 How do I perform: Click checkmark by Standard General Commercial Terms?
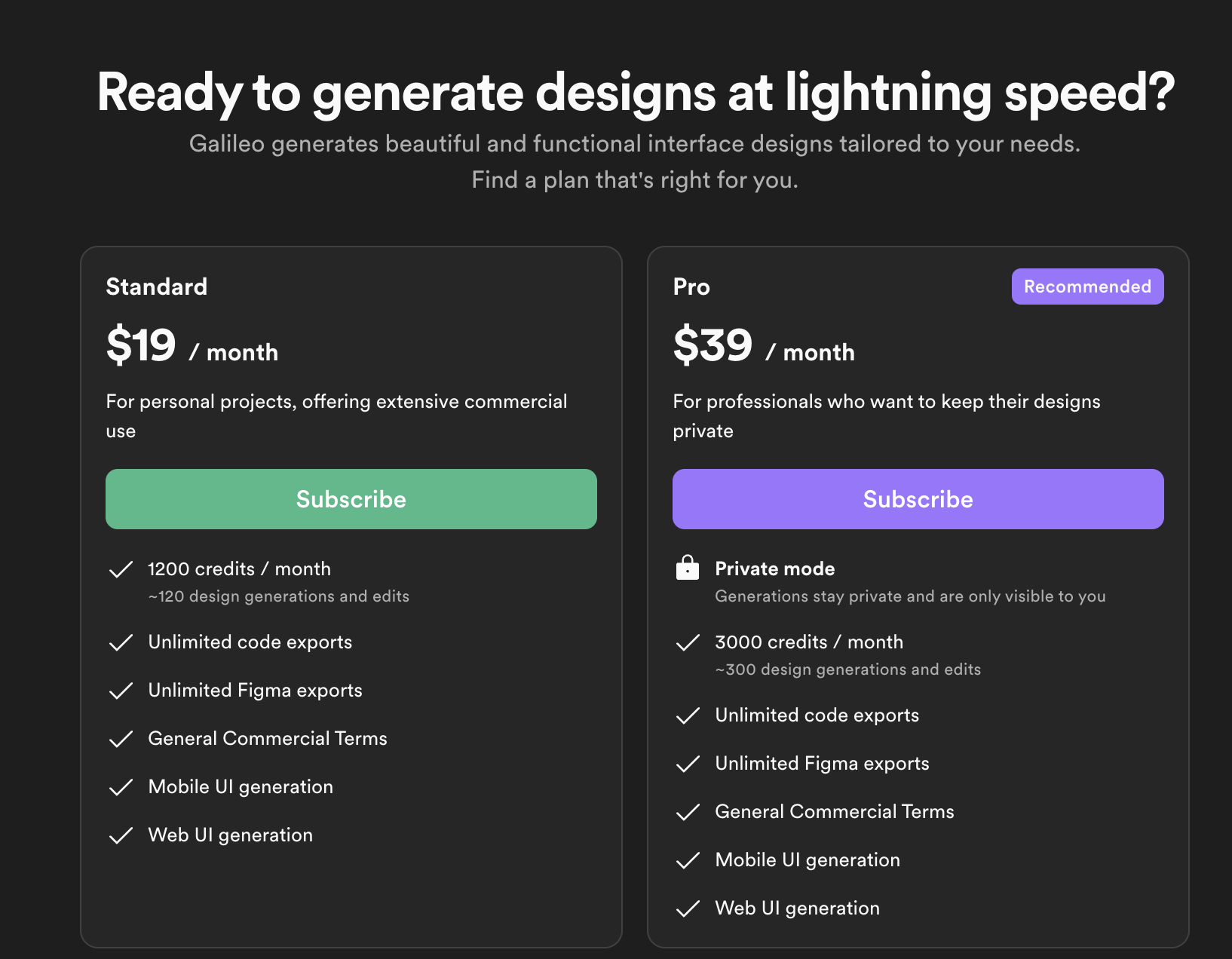tap(121, 739)
